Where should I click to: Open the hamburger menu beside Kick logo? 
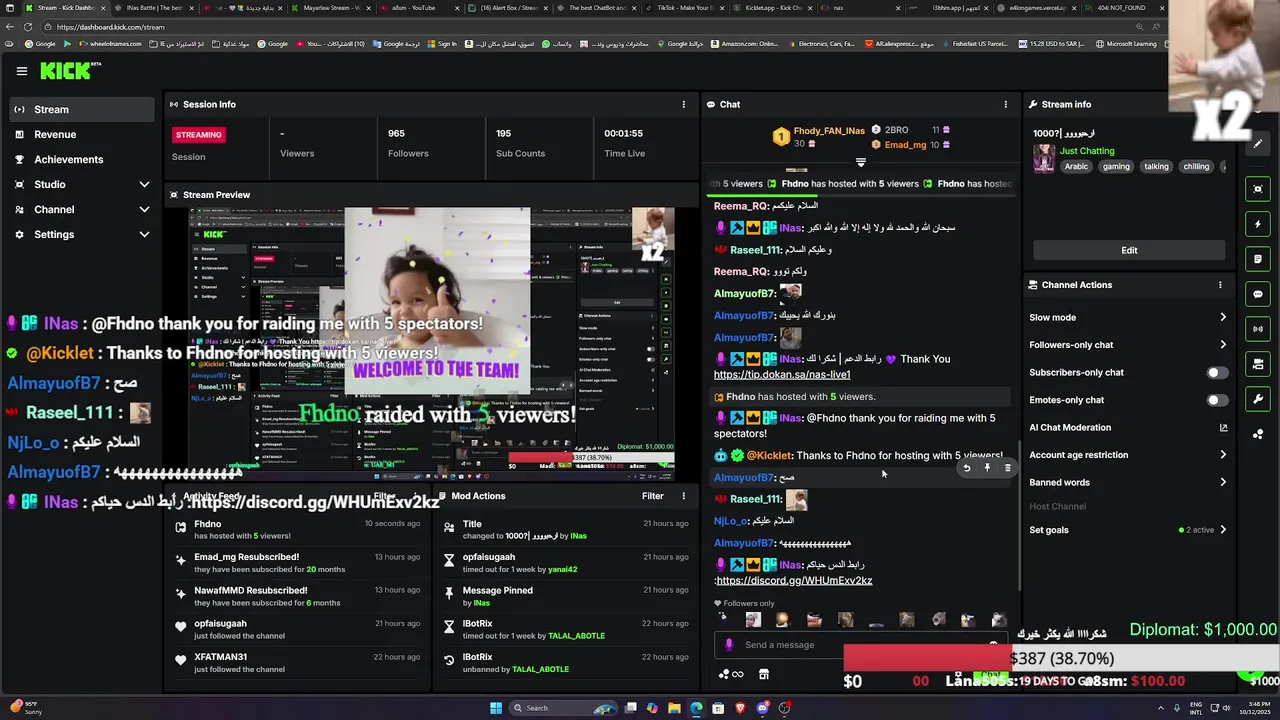coord(21,71)
